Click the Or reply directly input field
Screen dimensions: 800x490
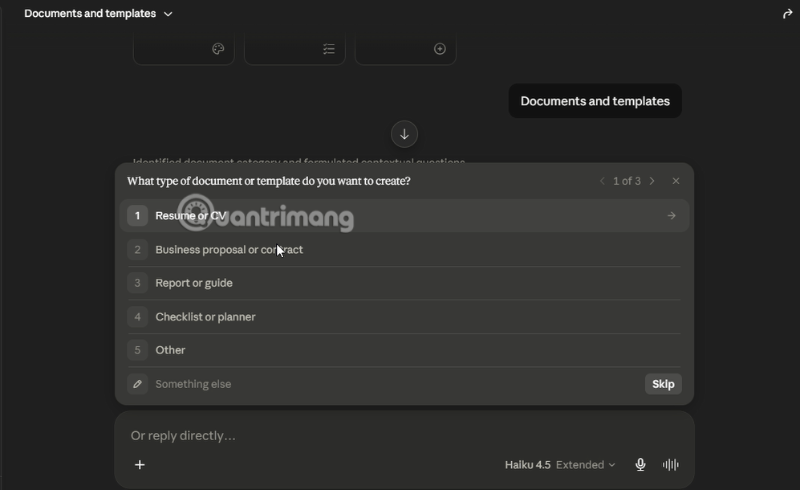coord(403,435)
